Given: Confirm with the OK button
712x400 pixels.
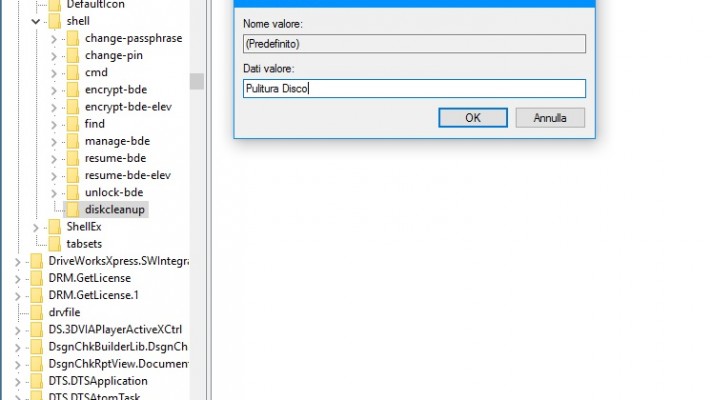Looking at the screenshot, I should (473, 118).
